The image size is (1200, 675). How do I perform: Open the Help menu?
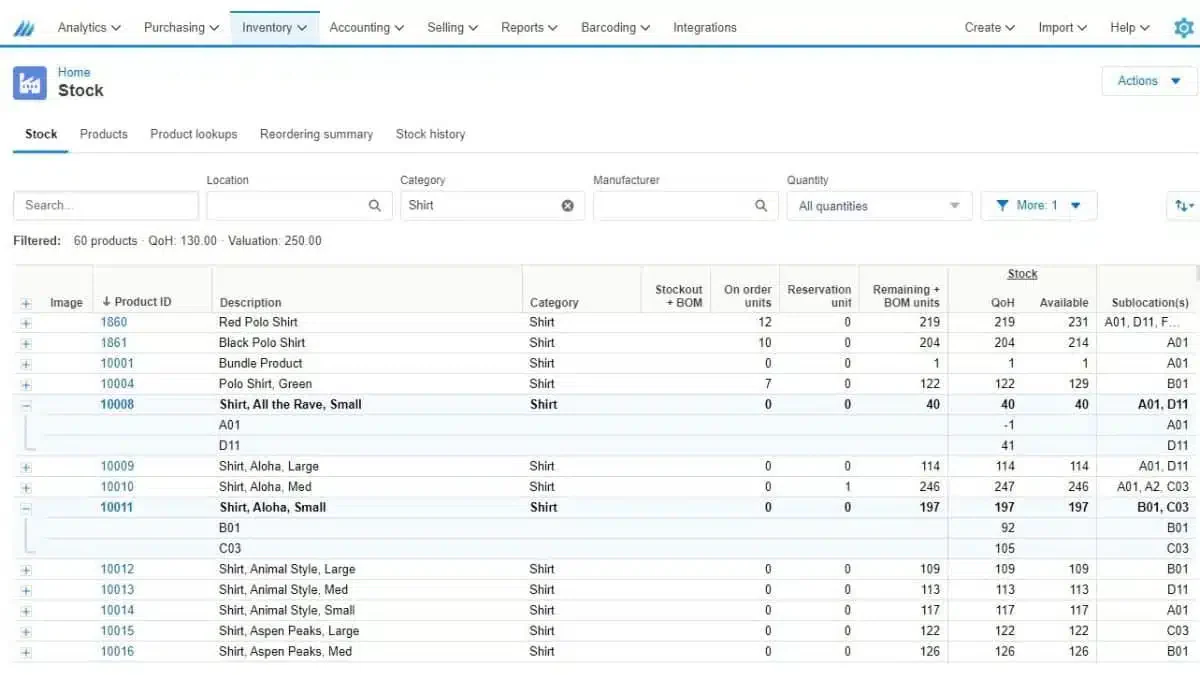(1130, 28)
